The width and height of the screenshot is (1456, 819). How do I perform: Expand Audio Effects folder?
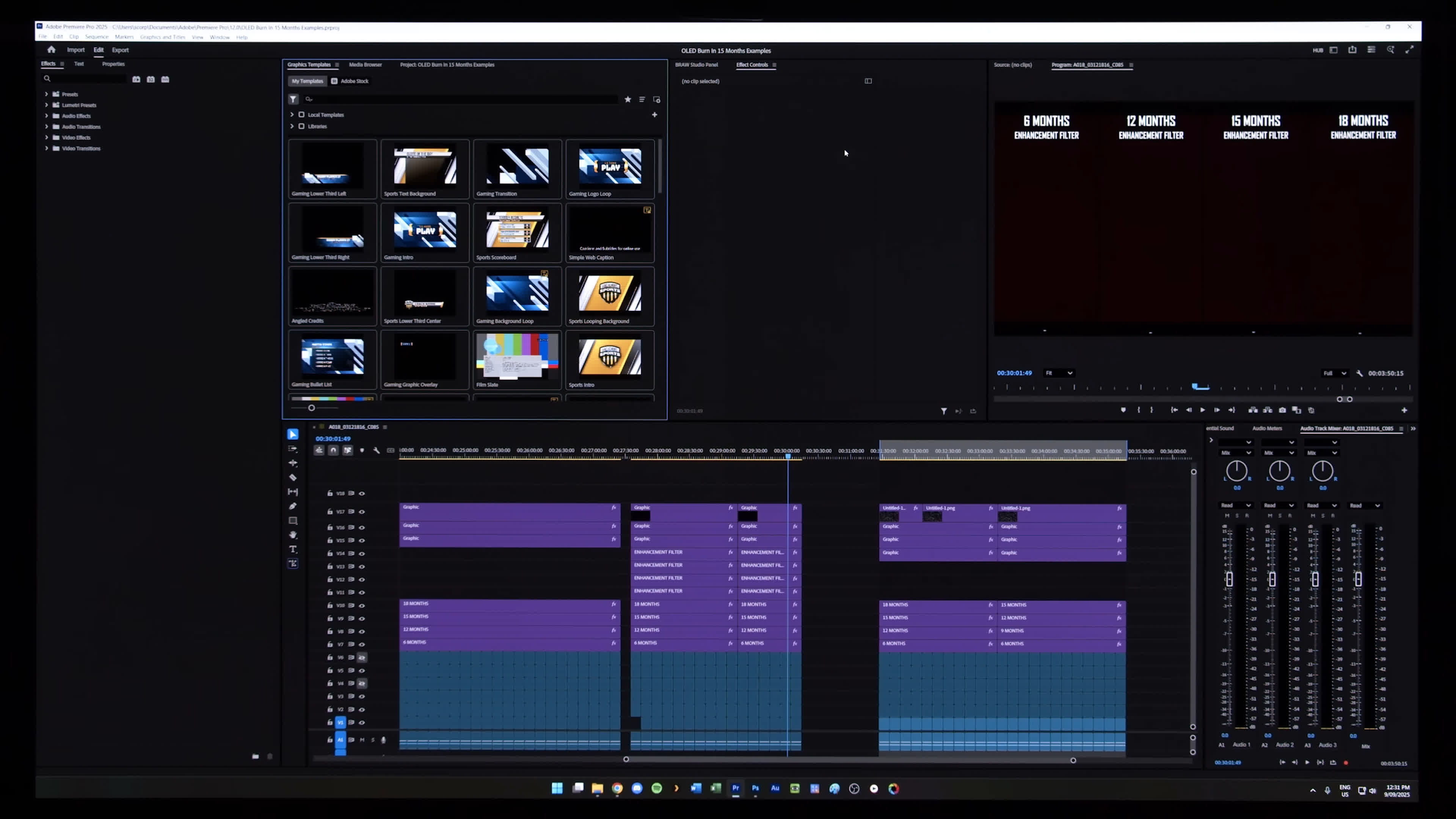pos(46,115)
